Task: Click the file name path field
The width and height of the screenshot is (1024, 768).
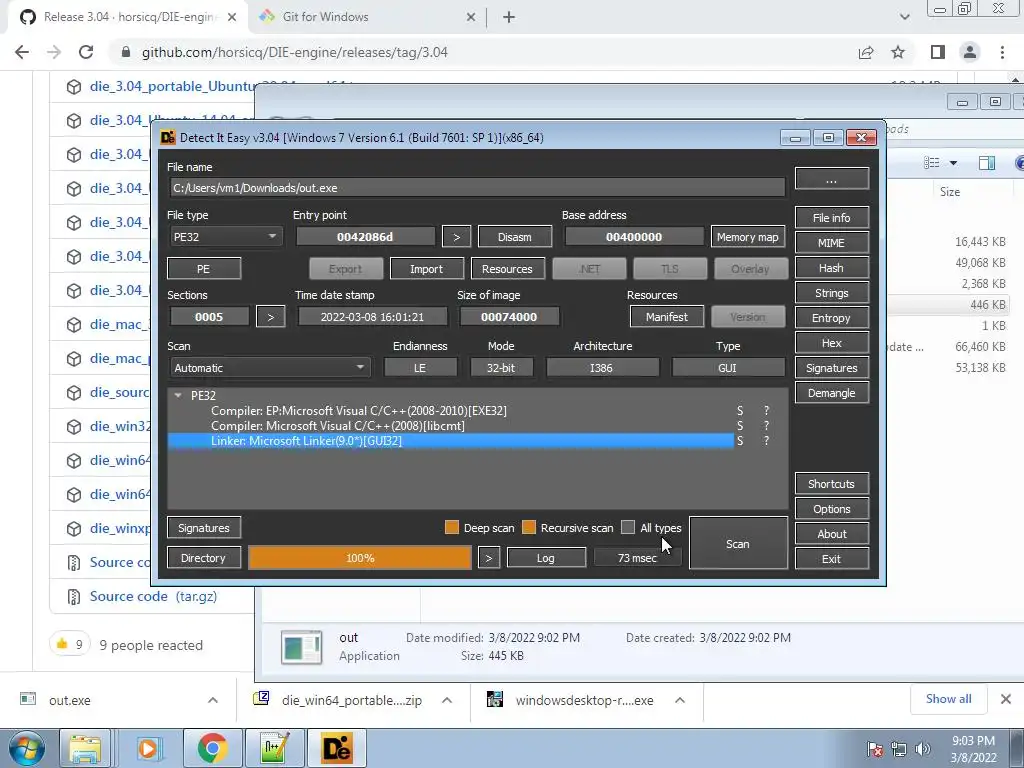Action: pyautogui.click(x=477, y=188)
